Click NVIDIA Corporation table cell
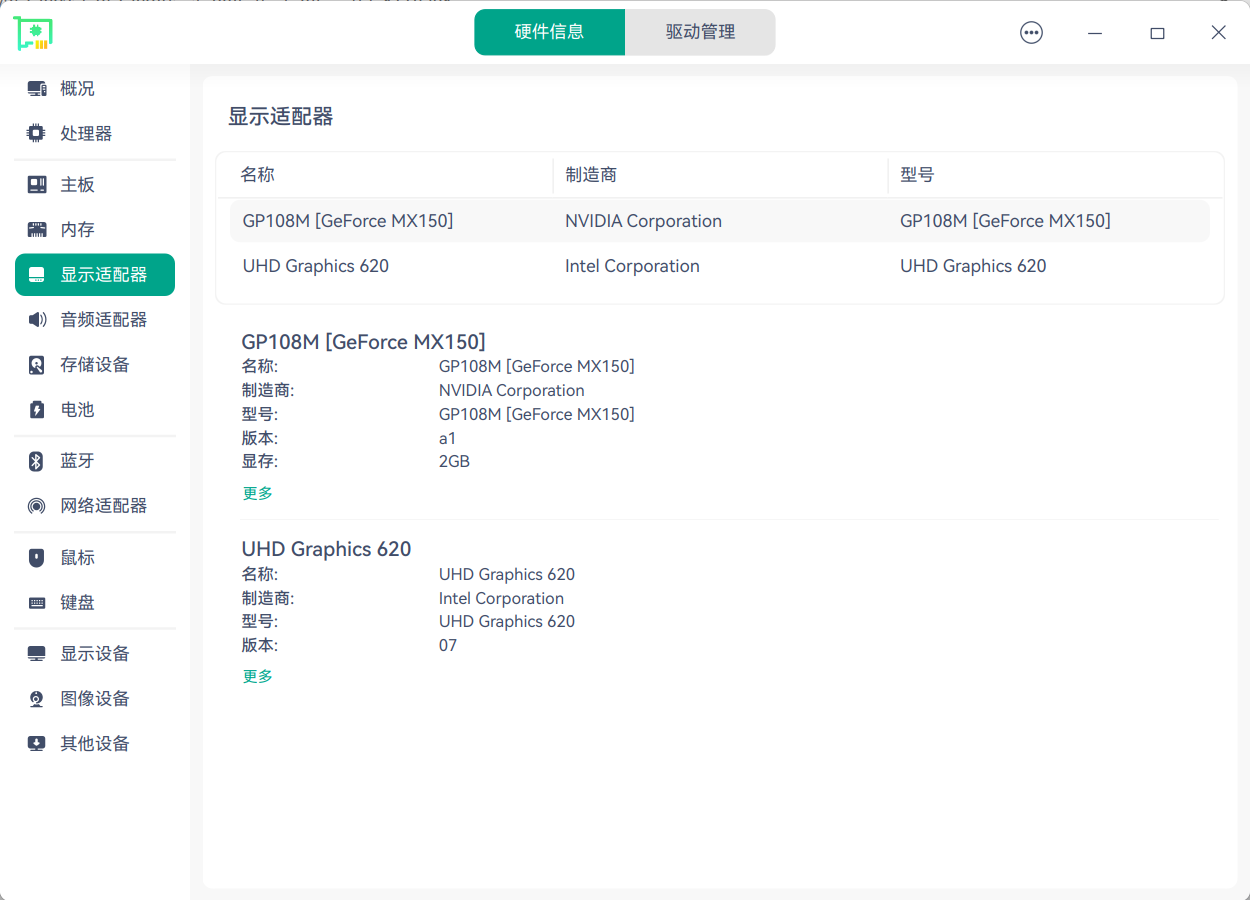Screen dimensions: 1250x900 point(643,221)
